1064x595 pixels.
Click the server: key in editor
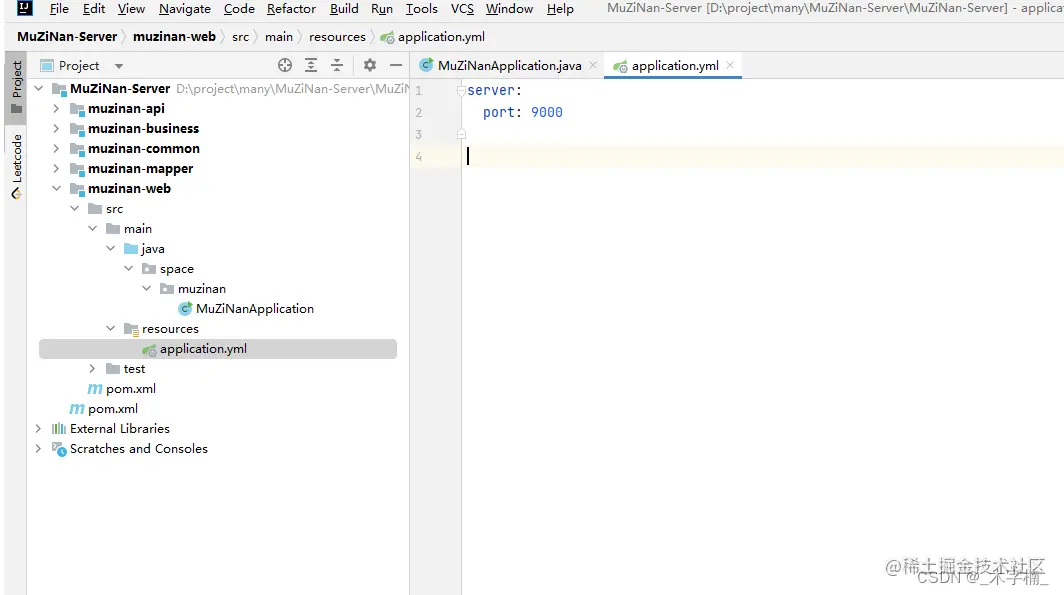(495, 90)
